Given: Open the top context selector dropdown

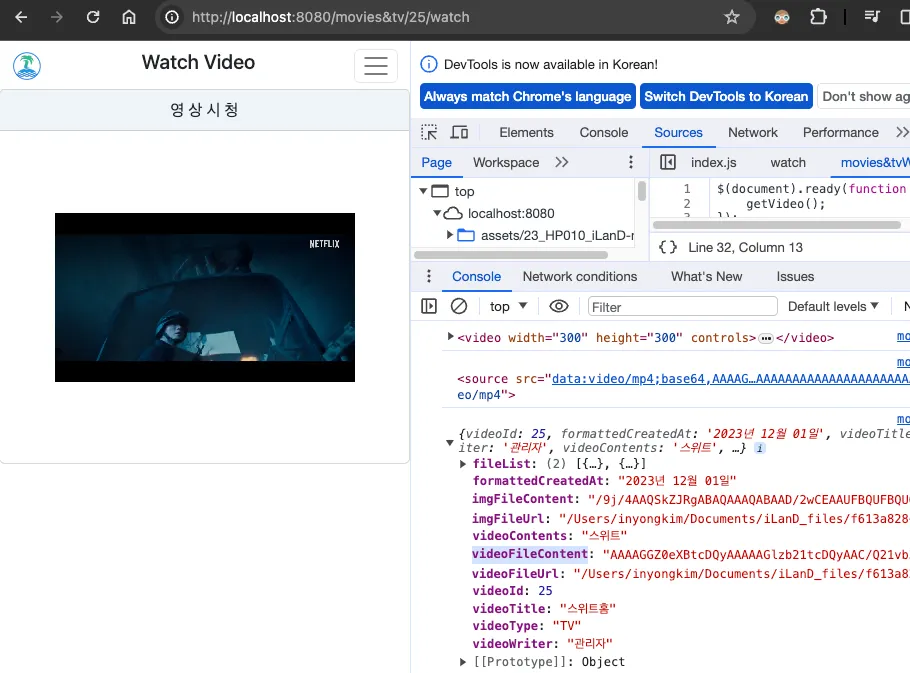Looking at the screenshot, I should [x=508, y=306].
